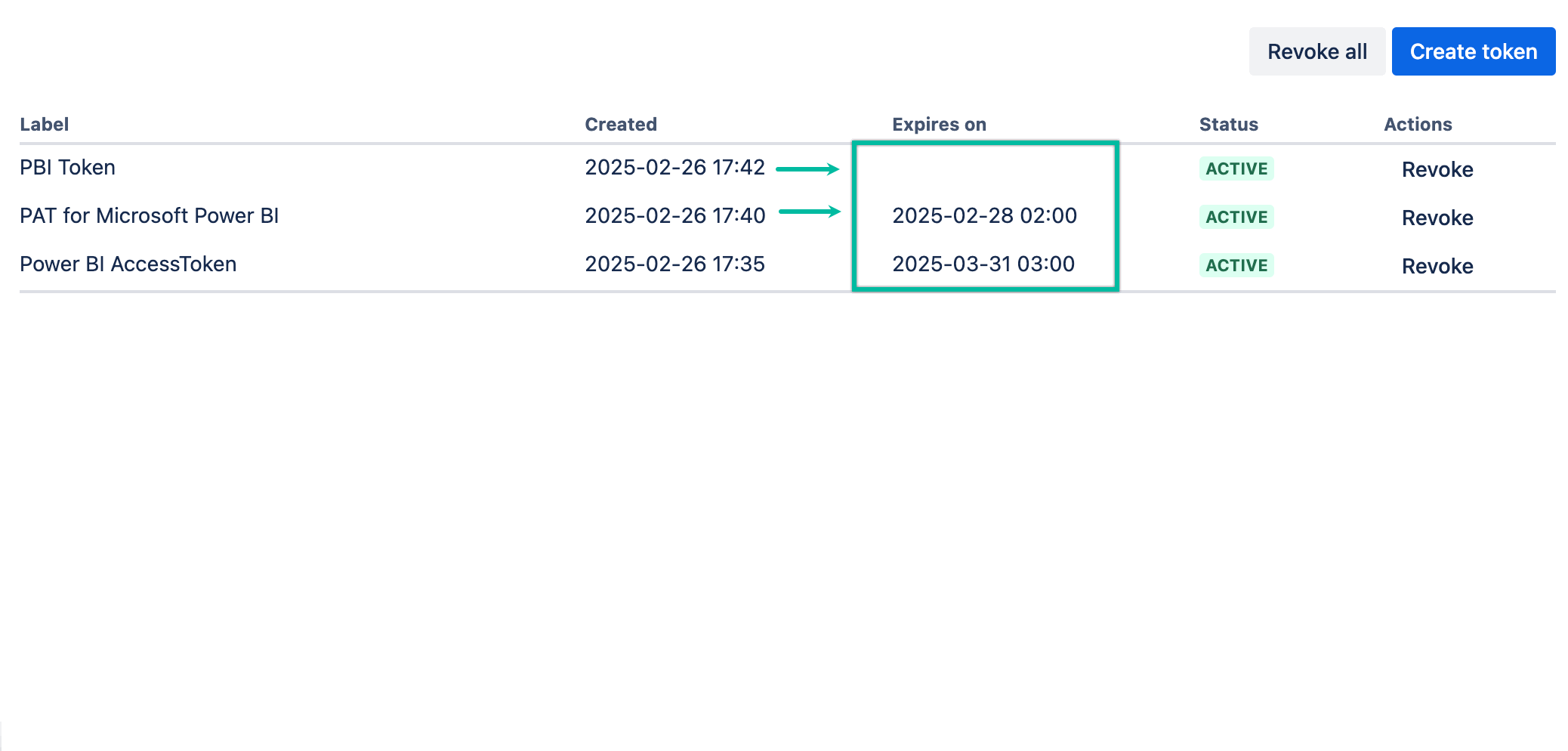
Task: Click the ACTIVE badge for PBI Token
Action: click(1236, 168)
